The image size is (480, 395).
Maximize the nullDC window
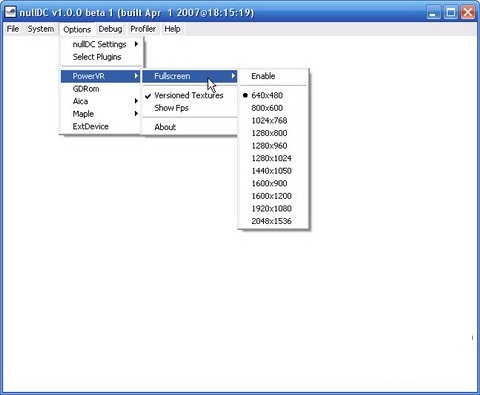(x=451, y=13)
